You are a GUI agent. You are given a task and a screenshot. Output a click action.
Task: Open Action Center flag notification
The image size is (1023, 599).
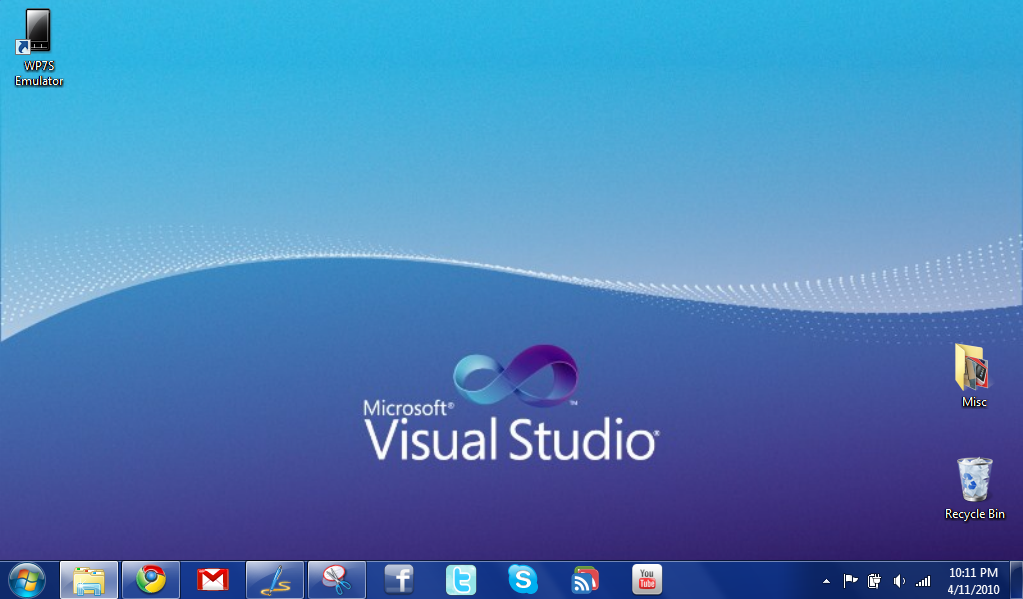pyautogui.click(x=850, y=580)
